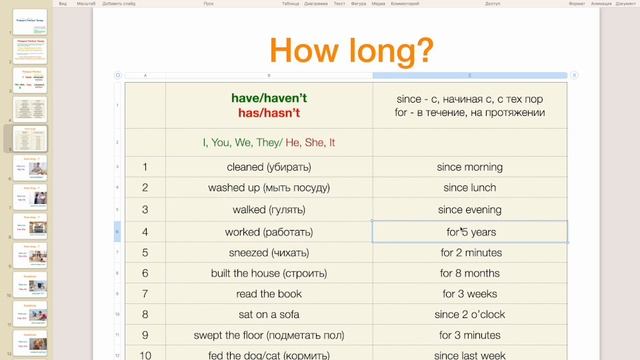Select highlighted column C header

tap(470, 76)
